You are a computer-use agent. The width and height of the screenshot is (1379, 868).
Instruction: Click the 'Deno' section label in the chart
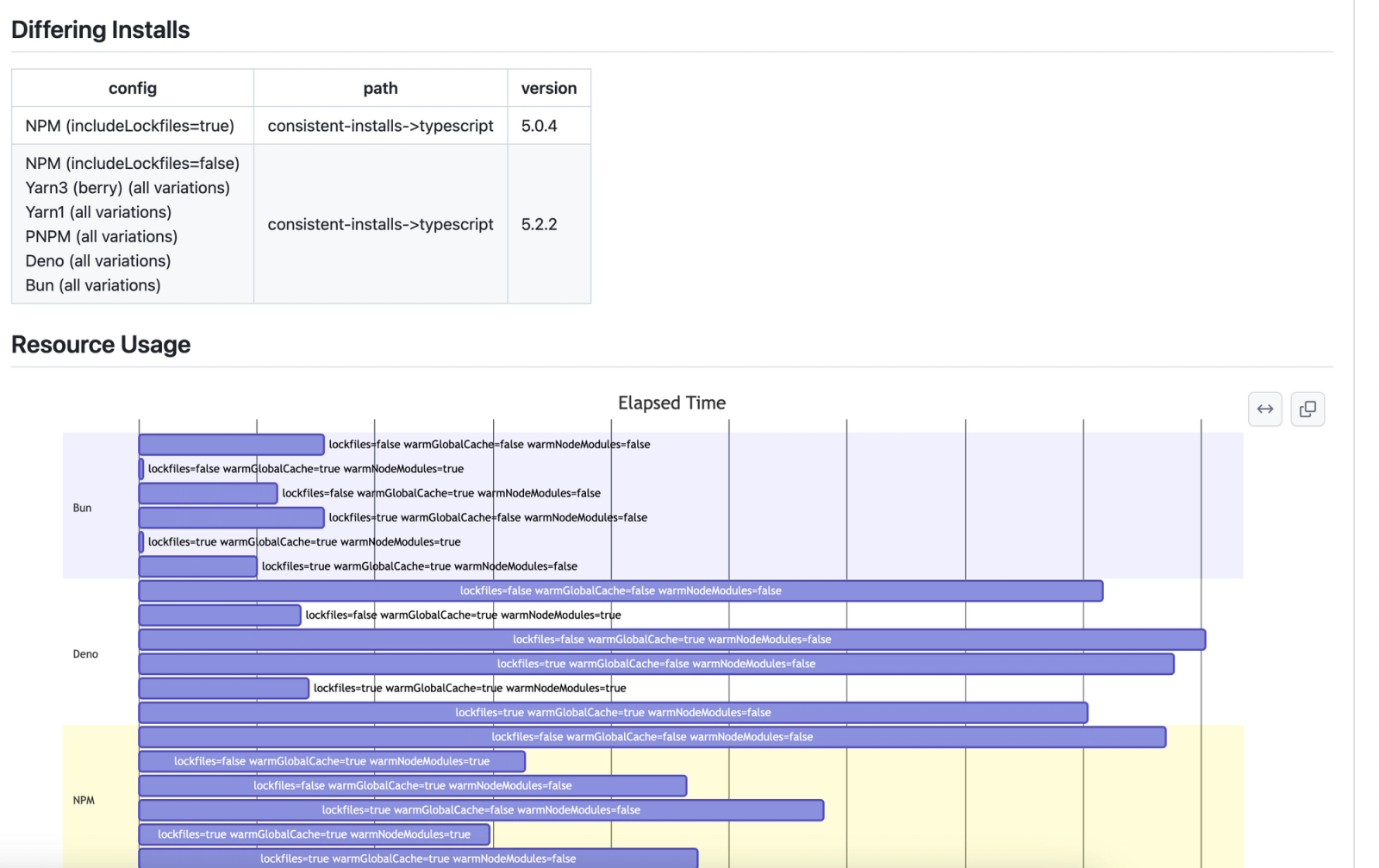85,654
